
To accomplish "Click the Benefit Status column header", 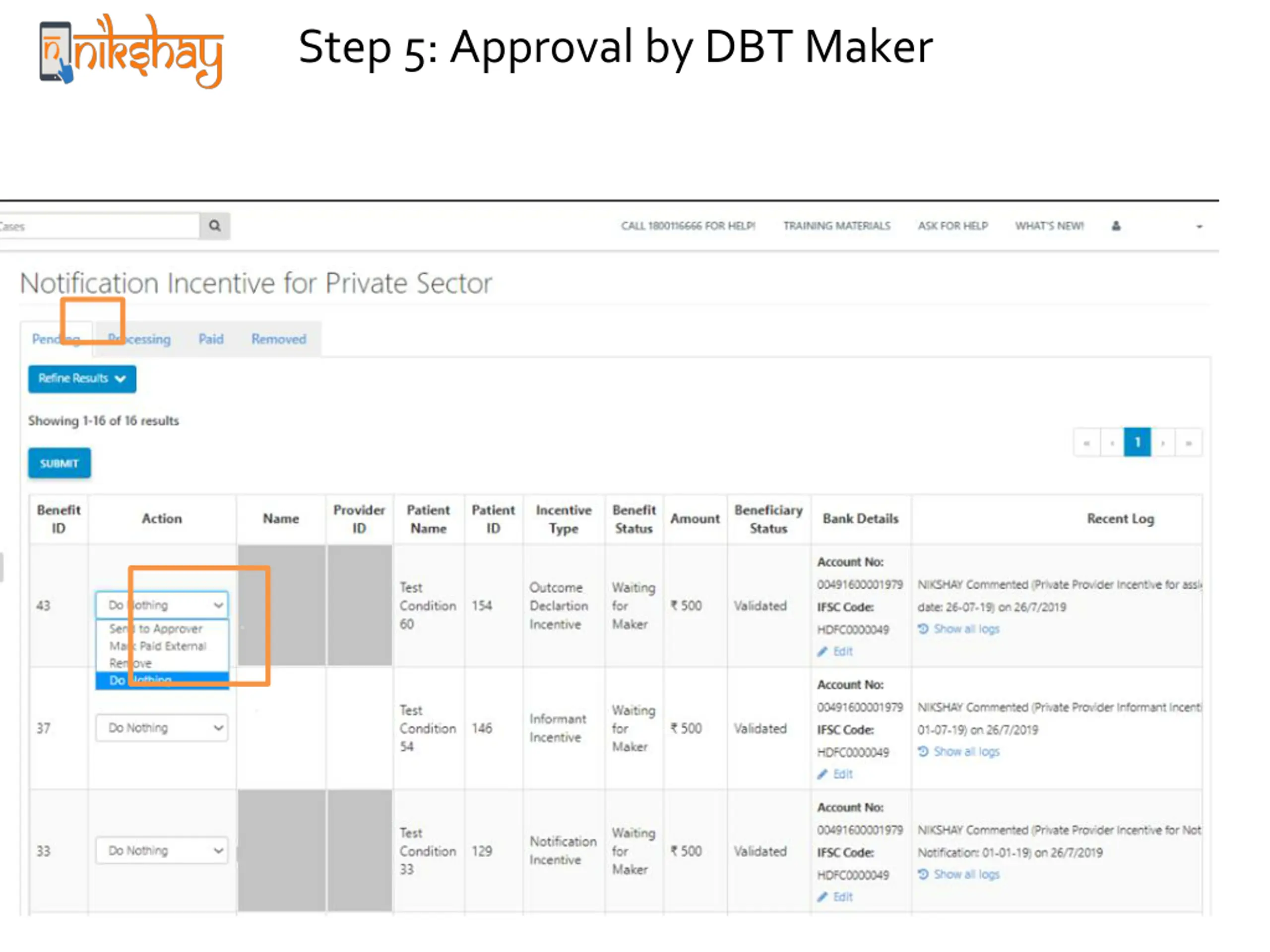I will tap(634, 519).
